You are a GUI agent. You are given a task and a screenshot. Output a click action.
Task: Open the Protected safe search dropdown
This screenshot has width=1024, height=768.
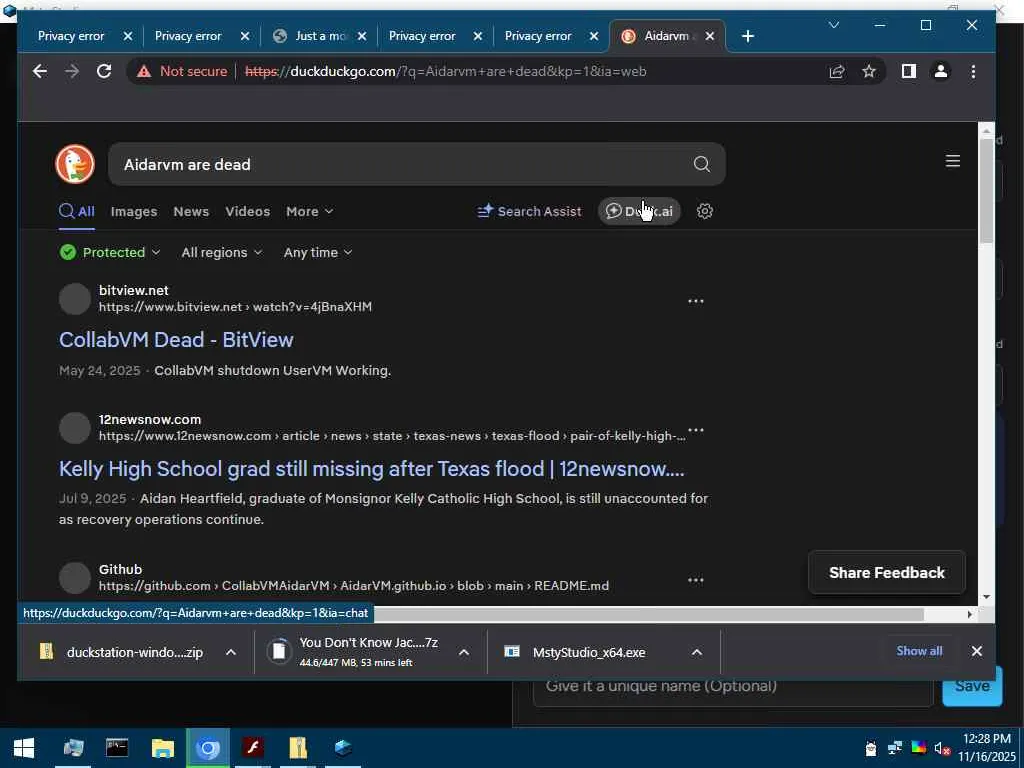point(109,252)
